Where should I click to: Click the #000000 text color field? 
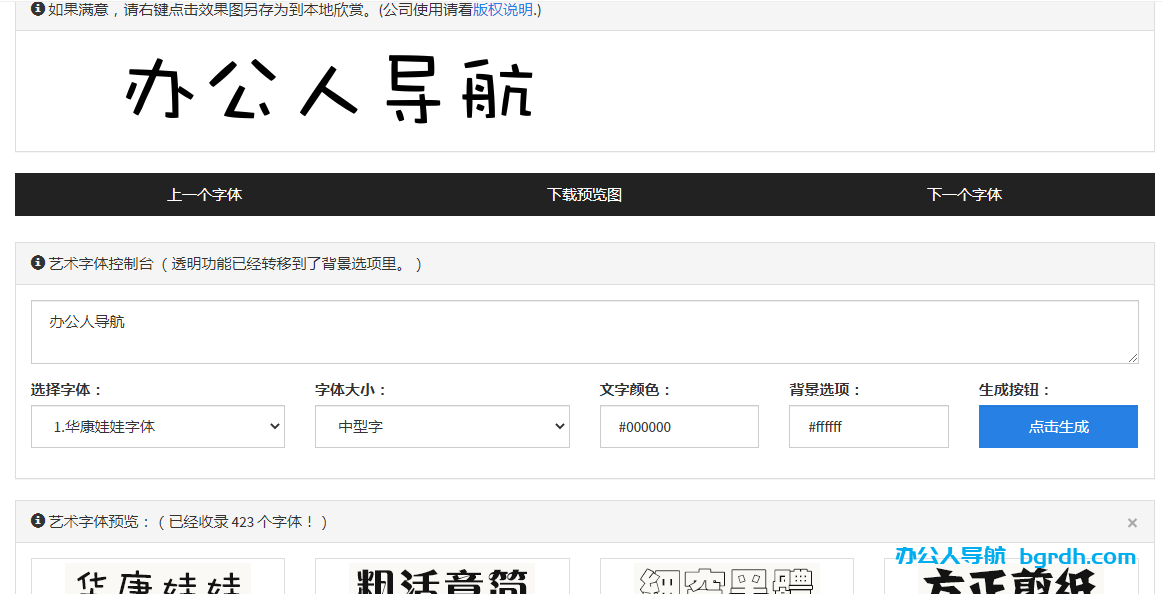coord(679,426)
